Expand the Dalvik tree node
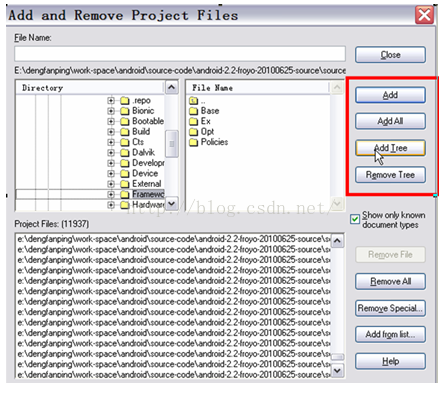443x394 pixels. (x=111, y=153)
